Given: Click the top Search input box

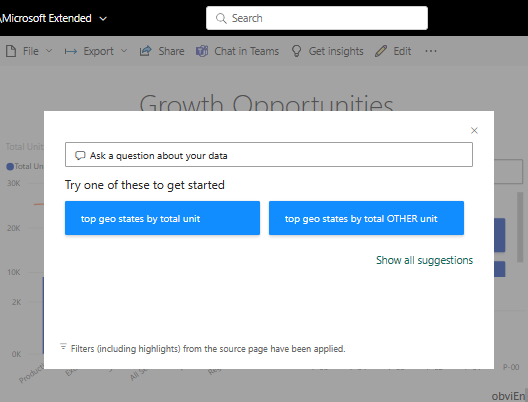Looking at the screenshot, I should (317, 18).
